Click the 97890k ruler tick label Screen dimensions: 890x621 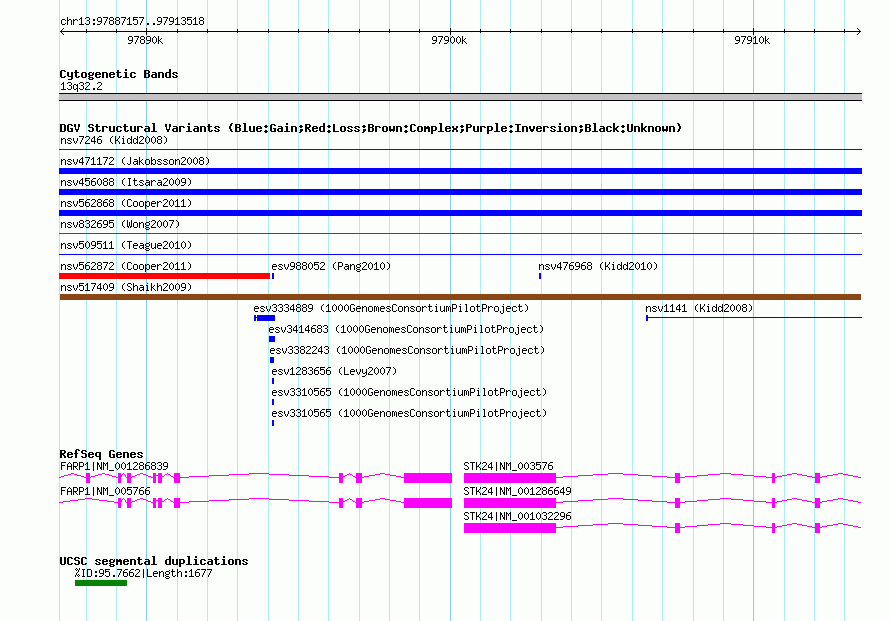pos(145,40)
